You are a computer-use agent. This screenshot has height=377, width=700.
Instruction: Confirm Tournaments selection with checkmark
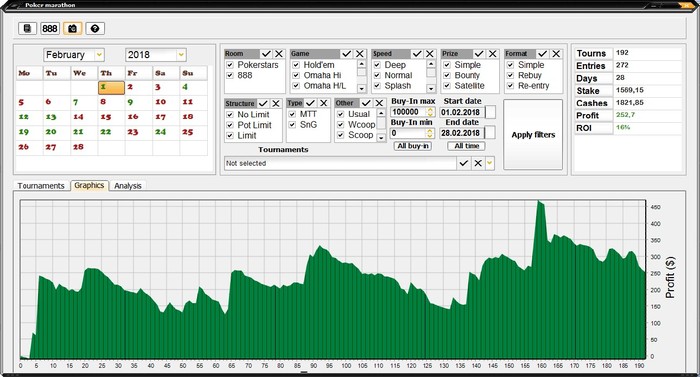point(464,163)
